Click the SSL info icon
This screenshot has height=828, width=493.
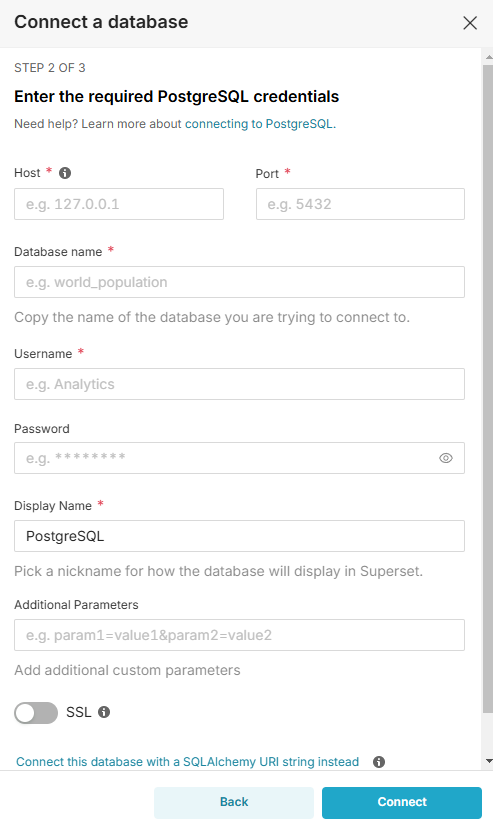click(105, 712)
